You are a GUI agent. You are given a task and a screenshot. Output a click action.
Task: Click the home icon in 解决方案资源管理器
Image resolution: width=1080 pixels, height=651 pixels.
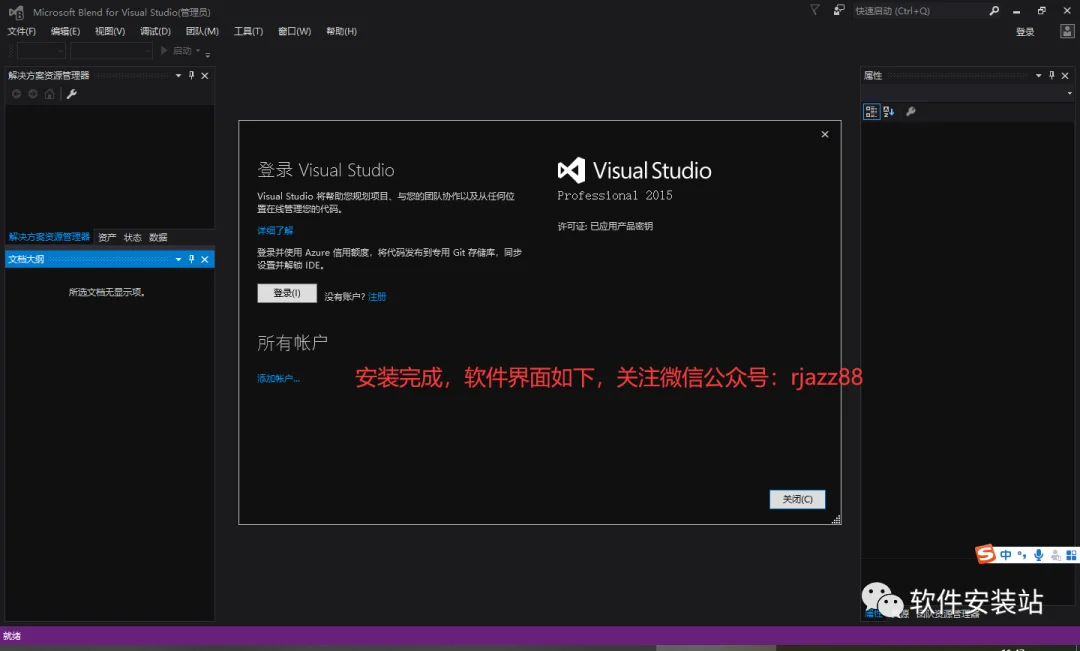[50, 94]
